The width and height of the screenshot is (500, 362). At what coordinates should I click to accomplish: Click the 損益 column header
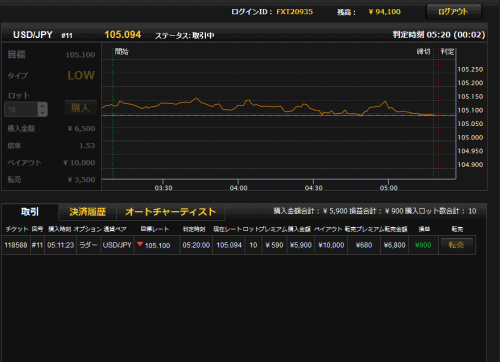pyautogui.click(x=424, y=229)
